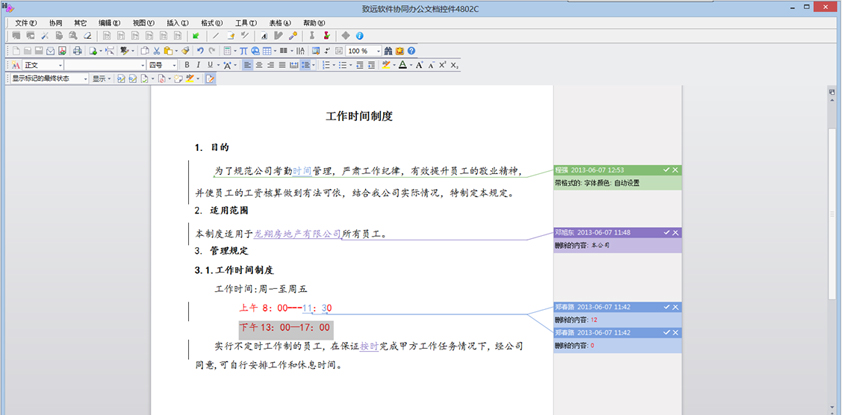Click the numbered list icon

[325, 65]
